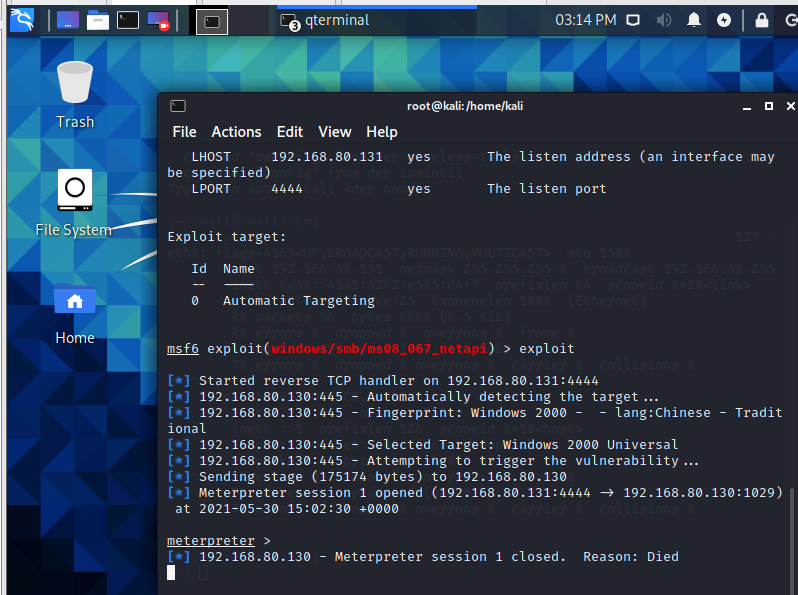The image size is (798, 595).
Task: Click the LHOST value 192.168.80.131
Action: (327, 157)
